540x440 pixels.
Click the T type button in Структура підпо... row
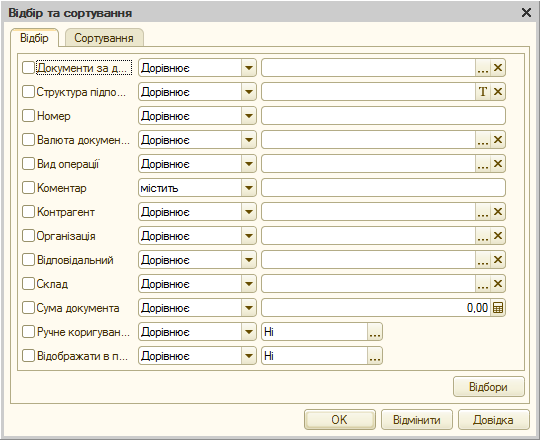click(483, 92)
